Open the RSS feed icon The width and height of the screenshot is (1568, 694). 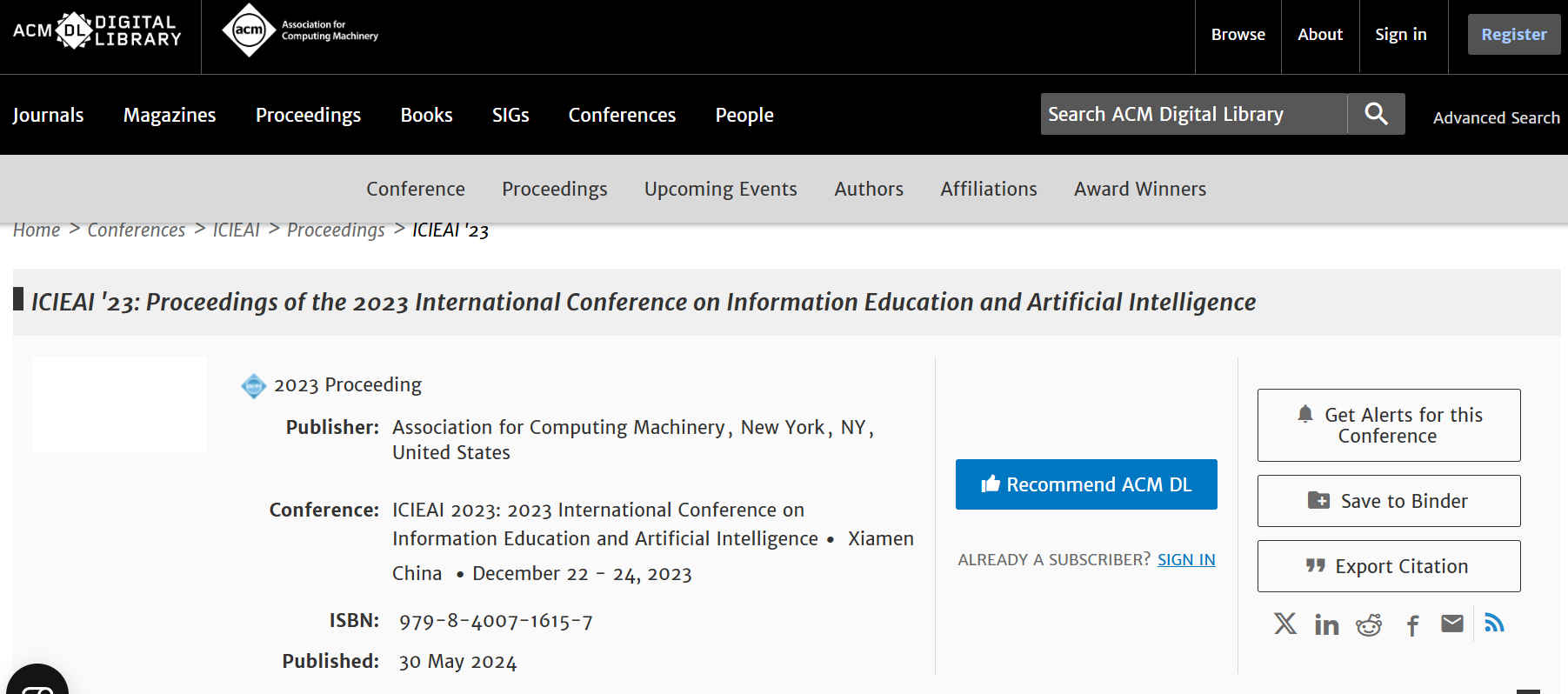1494,623
